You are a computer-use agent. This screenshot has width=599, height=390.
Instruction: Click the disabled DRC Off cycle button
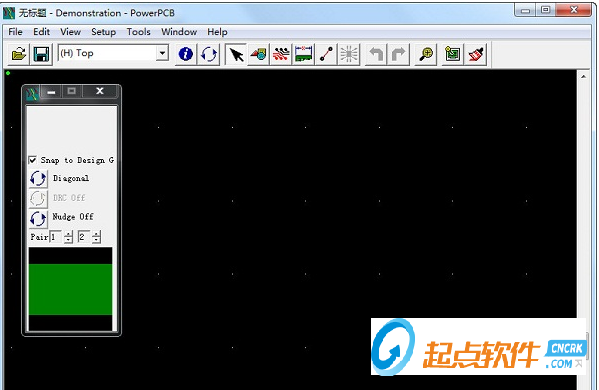[x=38, y=198]
